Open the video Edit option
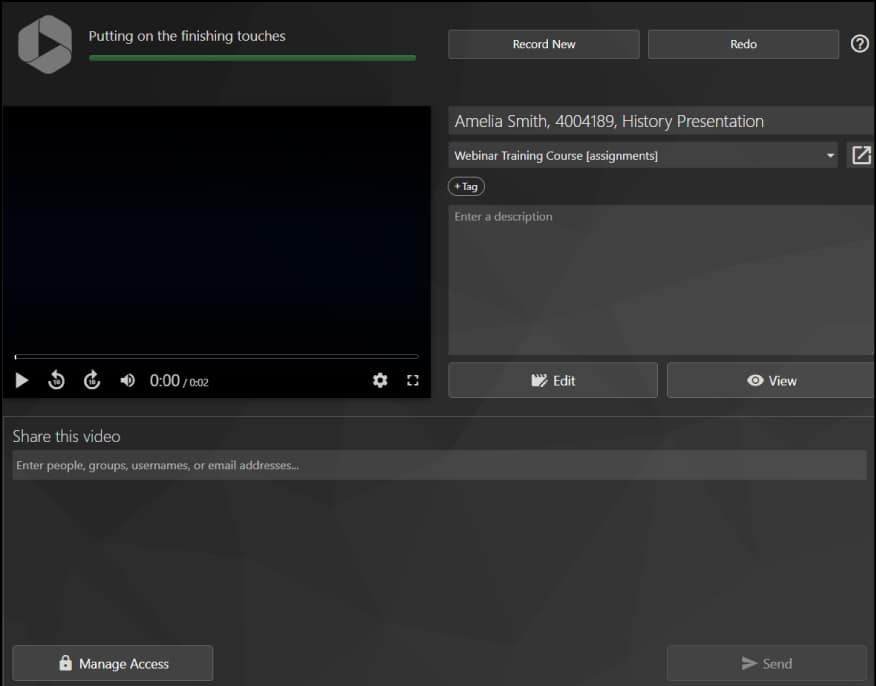Viewport: 876px width, 686px height. coord(553,380)
